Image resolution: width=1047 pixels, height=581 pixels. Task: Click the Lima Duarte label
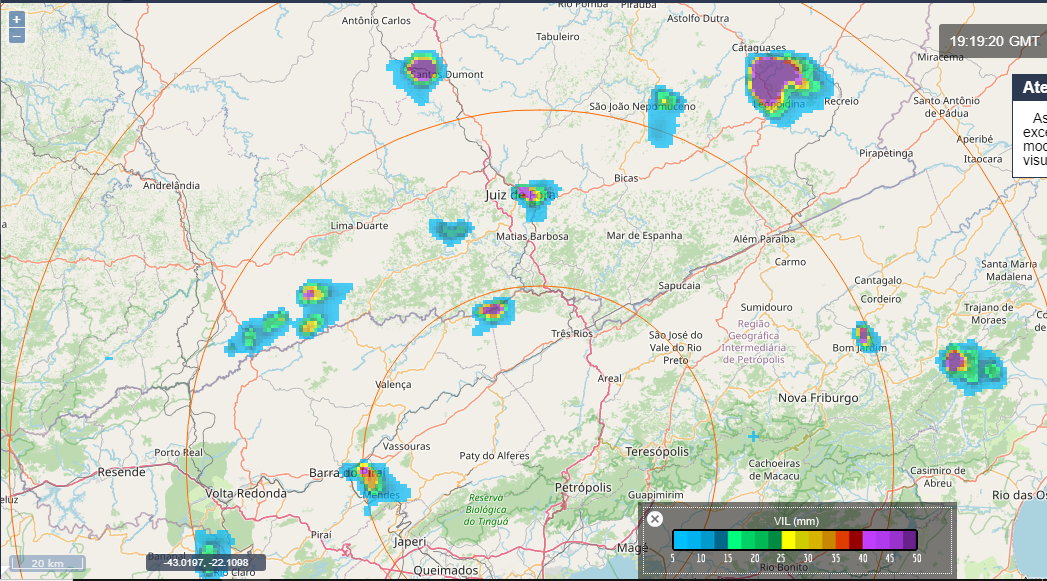(x=359, y=226)
